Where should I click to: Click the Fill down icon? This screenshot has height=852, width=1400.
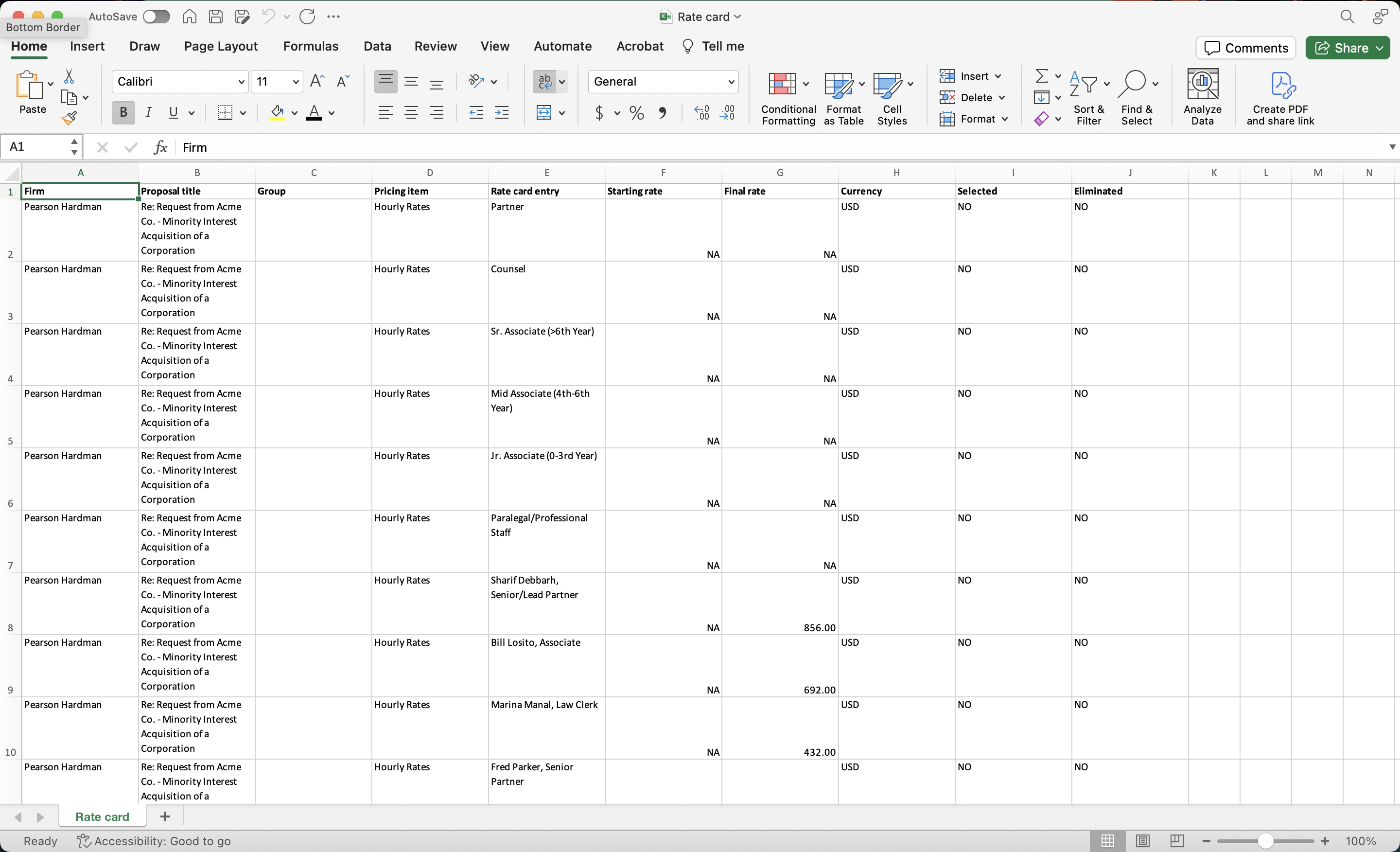pyautogui.click(x=1041, y=98)
